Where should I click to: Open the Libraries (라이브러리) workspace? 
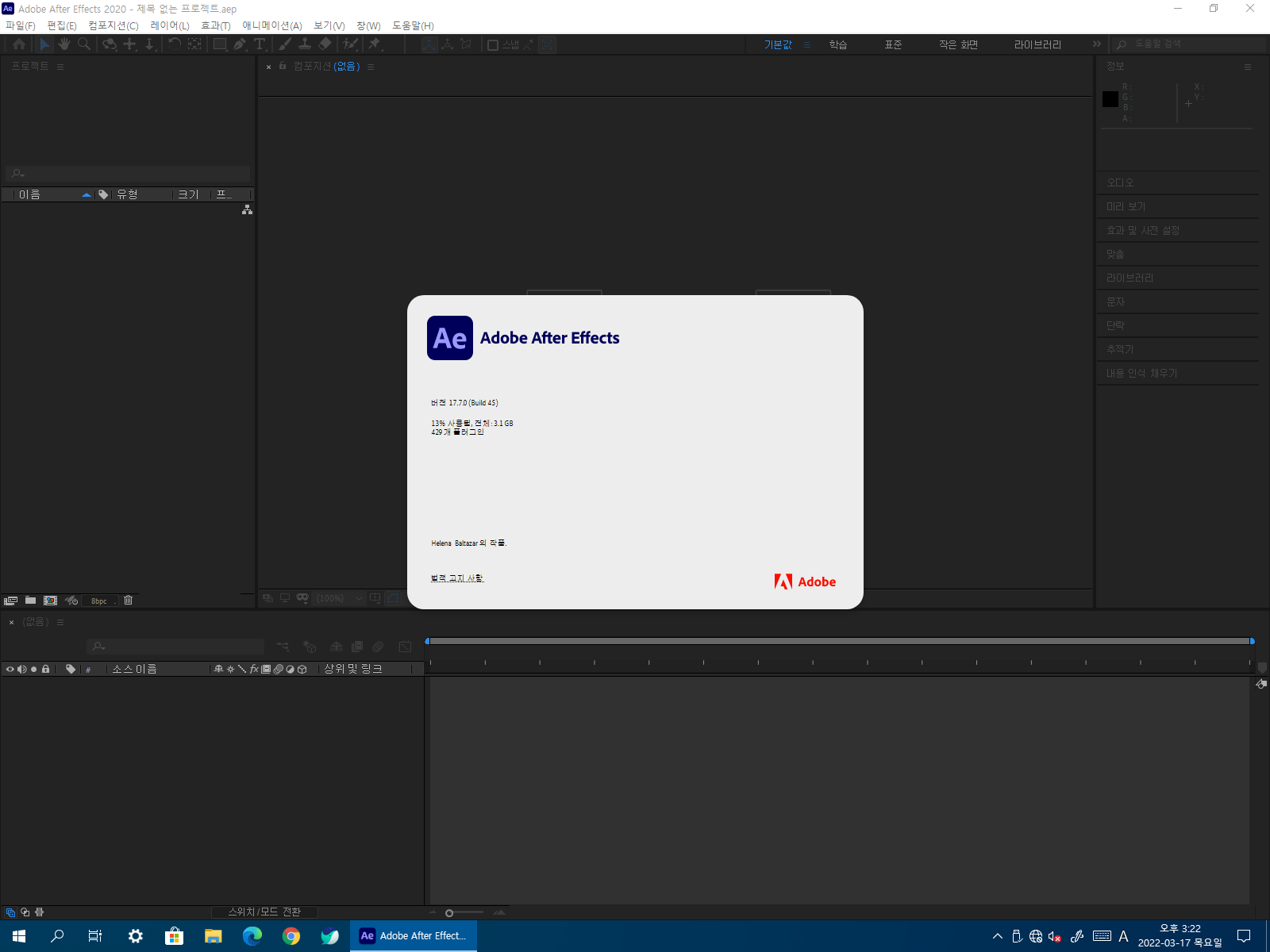pyautogui.click(x=1037, y=44)
